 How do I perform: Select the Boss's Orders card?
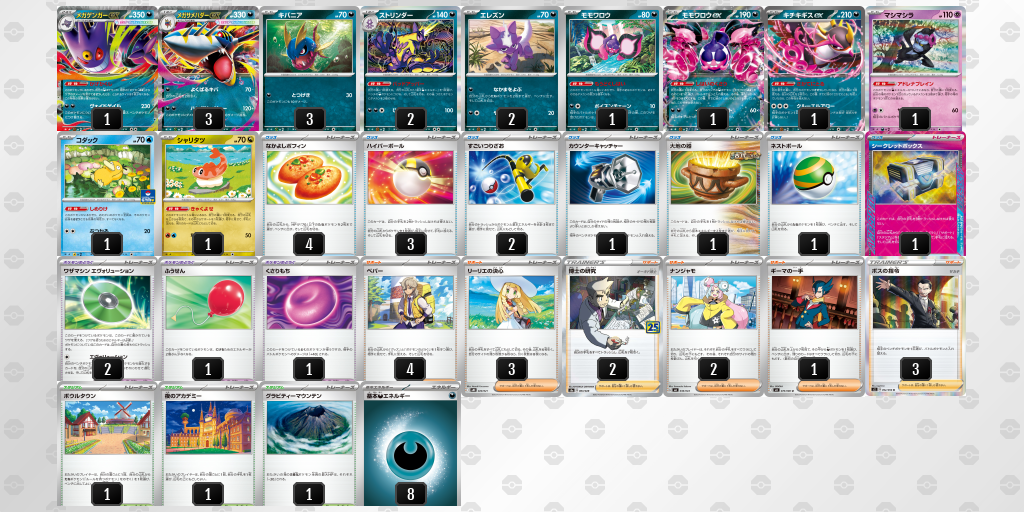[915, 327]
